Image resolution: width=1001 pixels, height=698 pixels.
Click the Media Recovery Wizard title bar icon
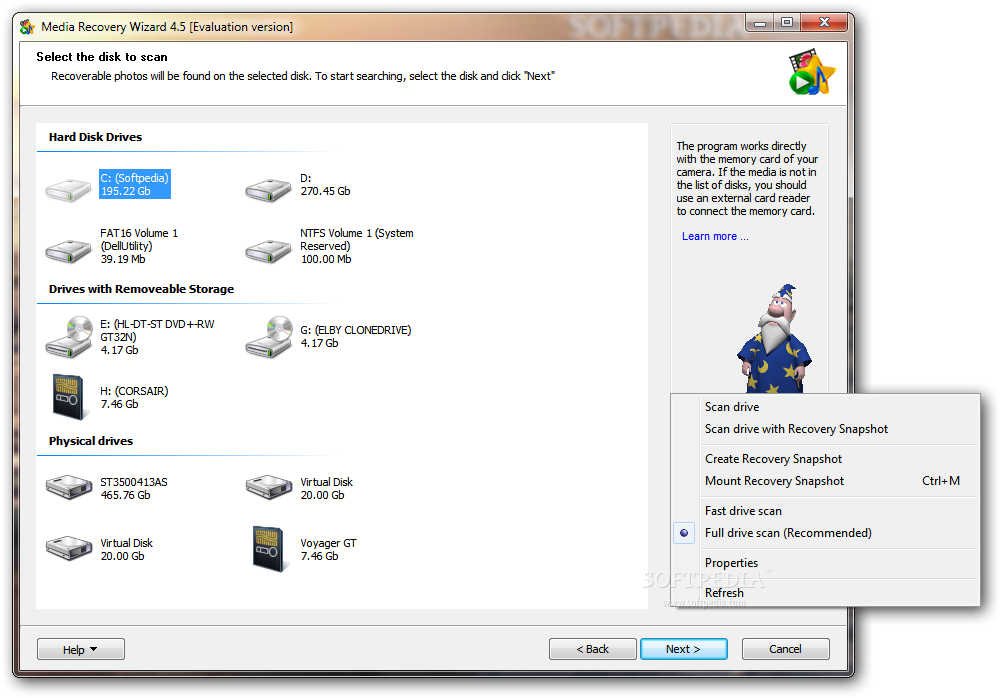[27, 27]
